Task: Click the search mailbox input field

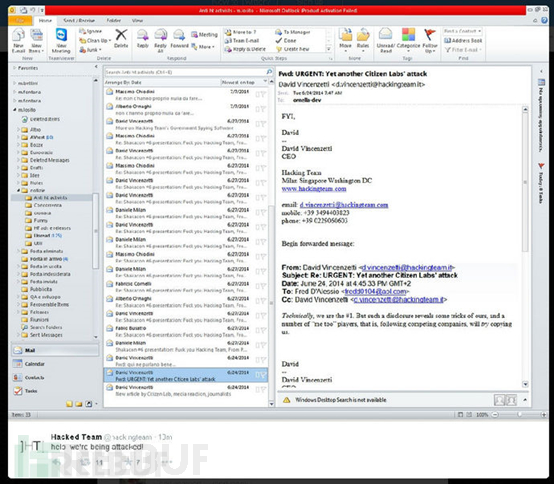Action: tap(185, 72)
